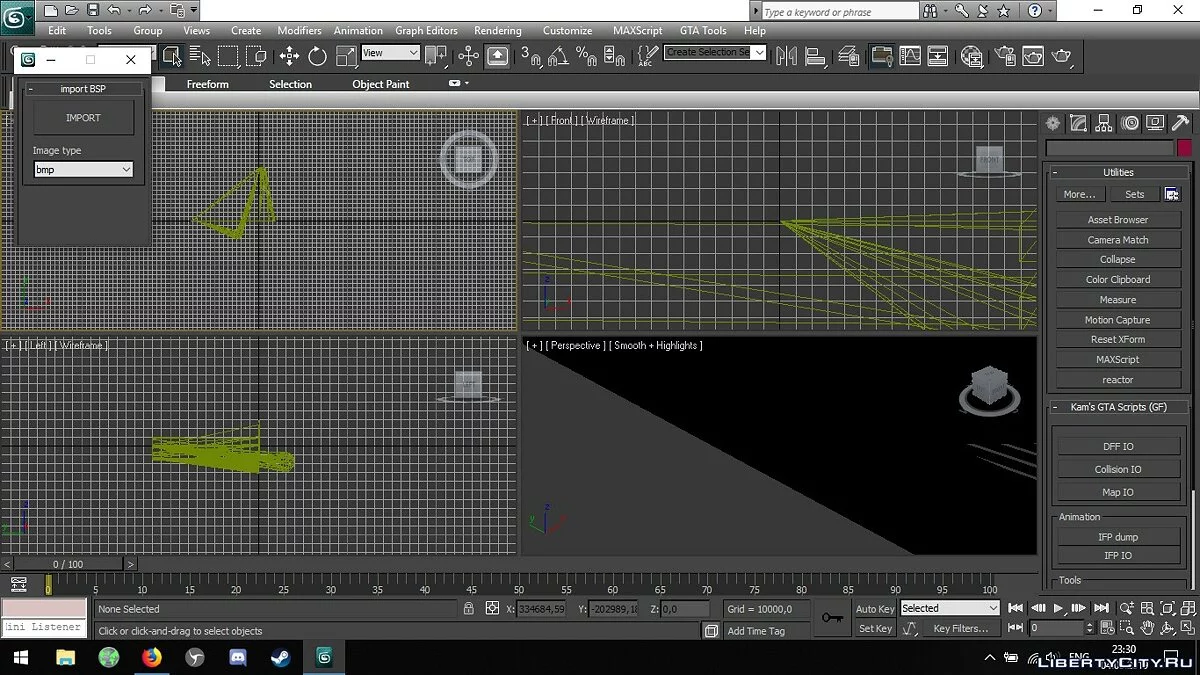Open the Image type bmp dropdown
Screen dimensions: 1200x675
click(x=83, y=170)
